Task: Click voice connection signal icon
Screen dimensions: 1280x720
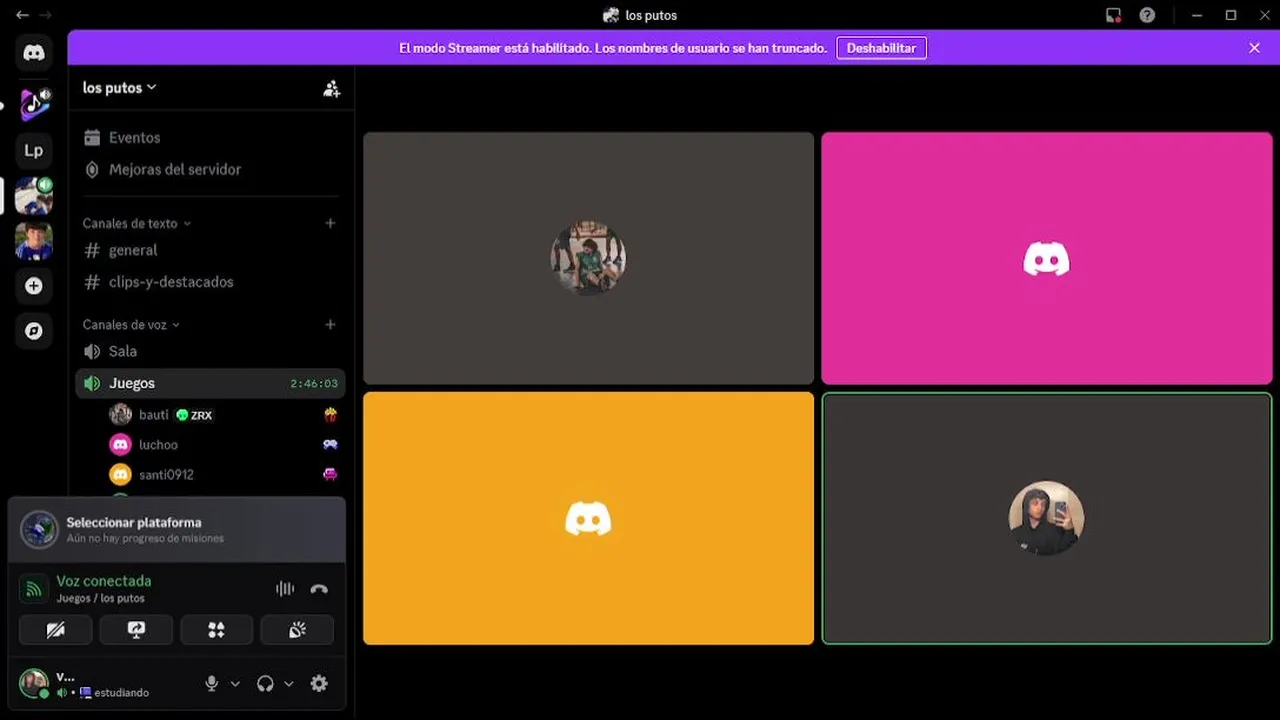Action: [x=34, y=589]
